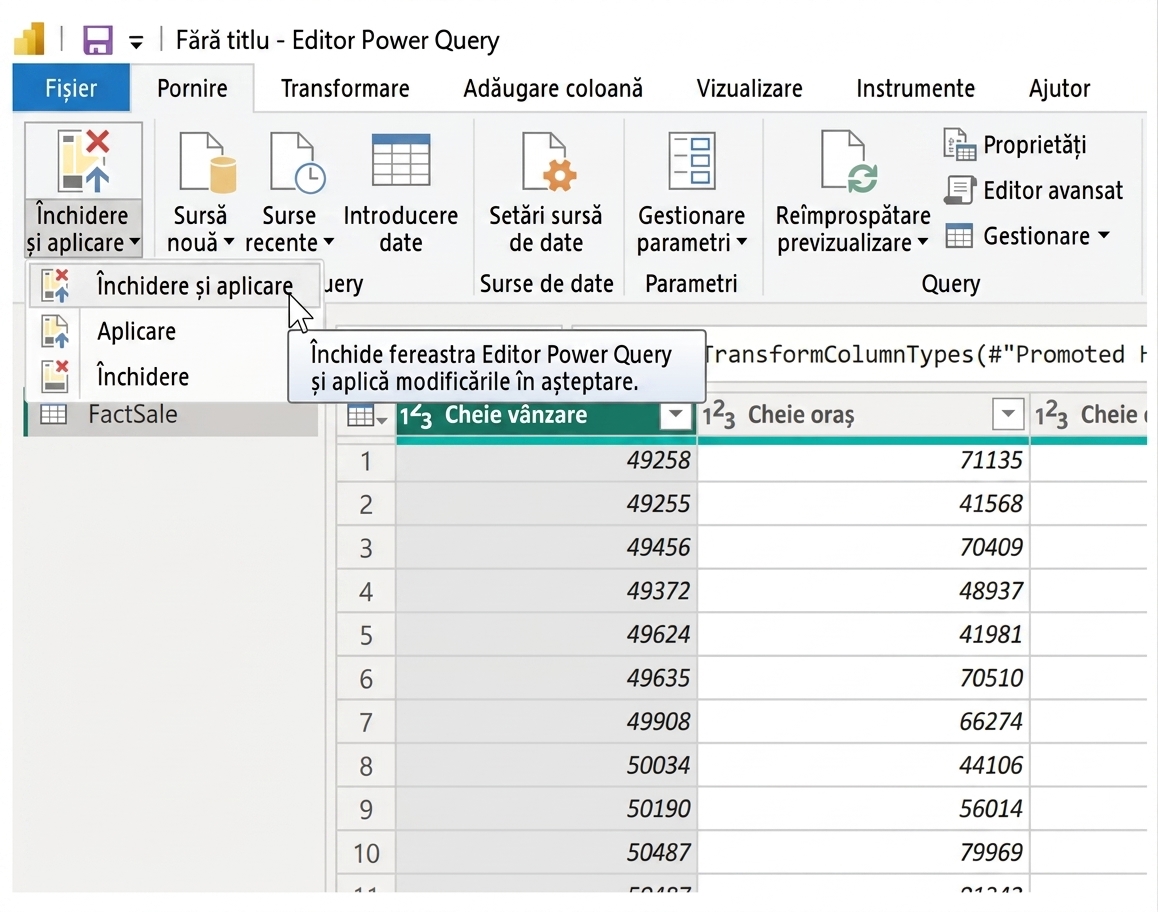
Task: Click the cell with value 49456
Action: [547, 548]
